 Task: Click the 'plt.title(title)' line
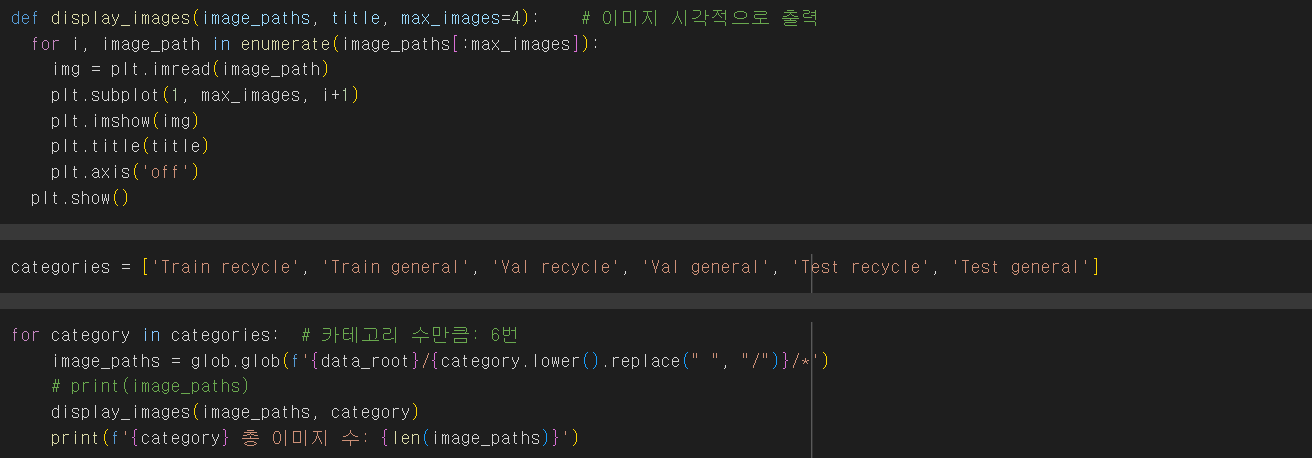(131, 147)
